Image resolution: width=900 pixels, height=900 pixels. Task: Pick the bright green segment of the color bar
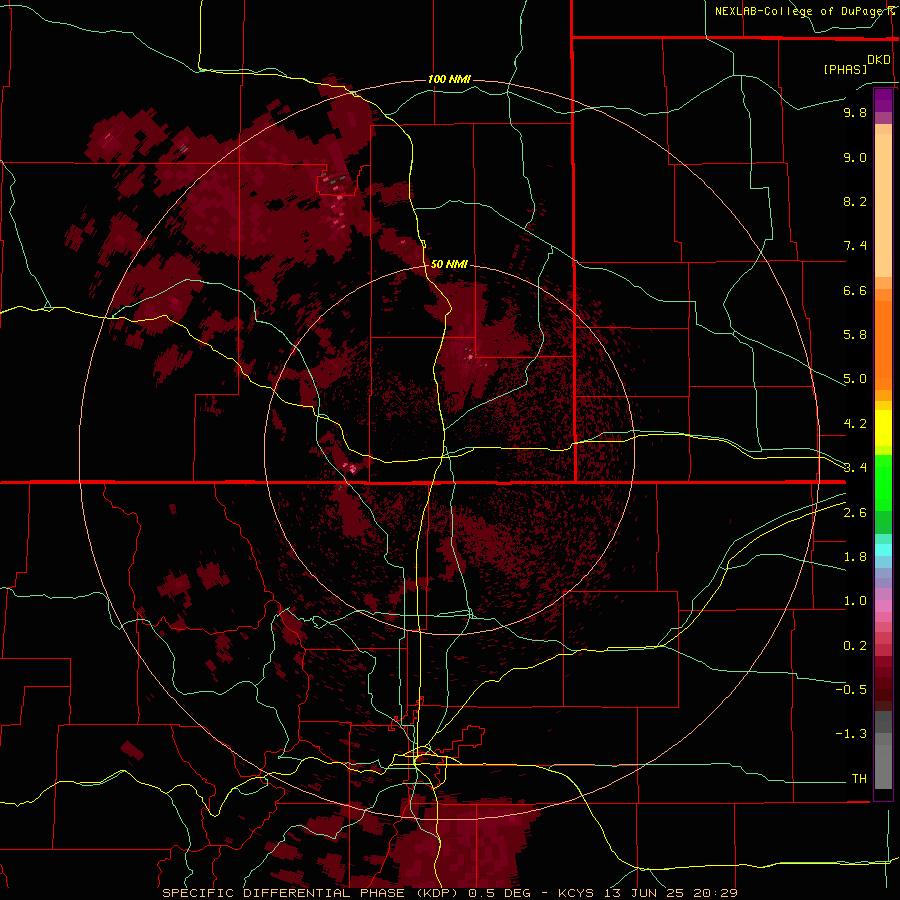click(883, 482)
